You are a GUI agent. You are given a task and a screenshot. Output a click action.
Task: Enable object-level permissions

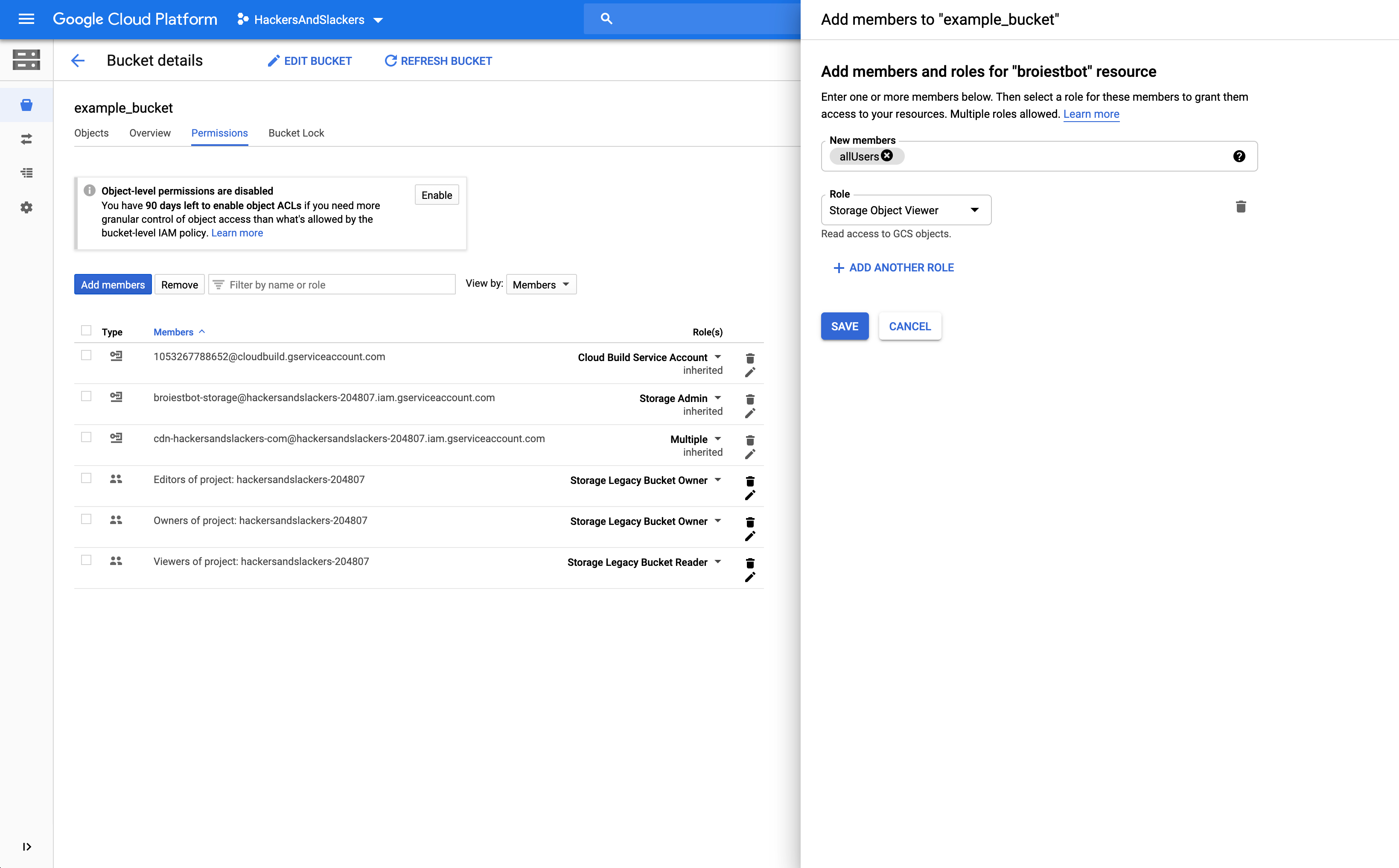click(x=436, y=195)
